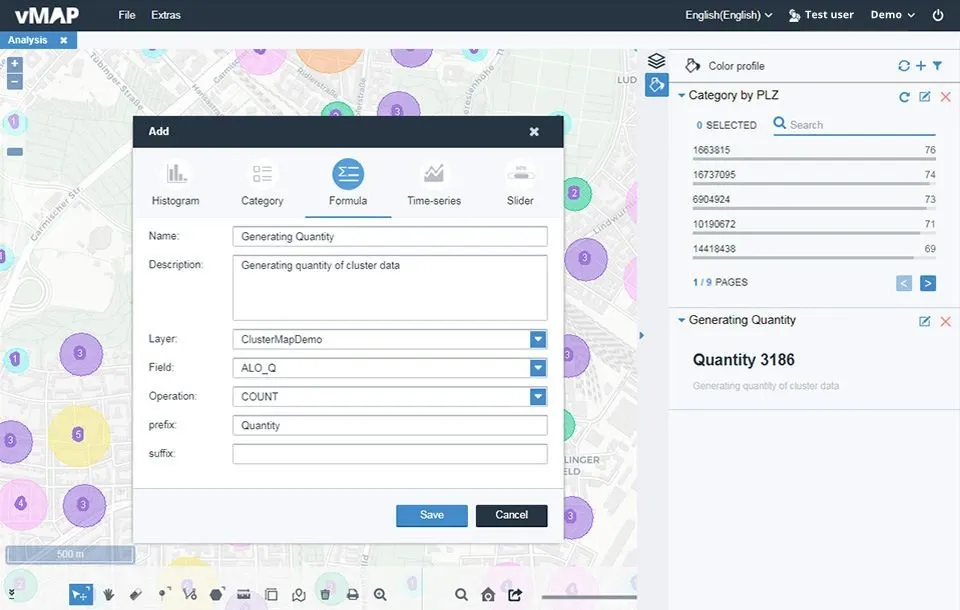Click the Name input field
This screenshot has height=610, width=960.
pyautogui.click(x=389, y=236)
